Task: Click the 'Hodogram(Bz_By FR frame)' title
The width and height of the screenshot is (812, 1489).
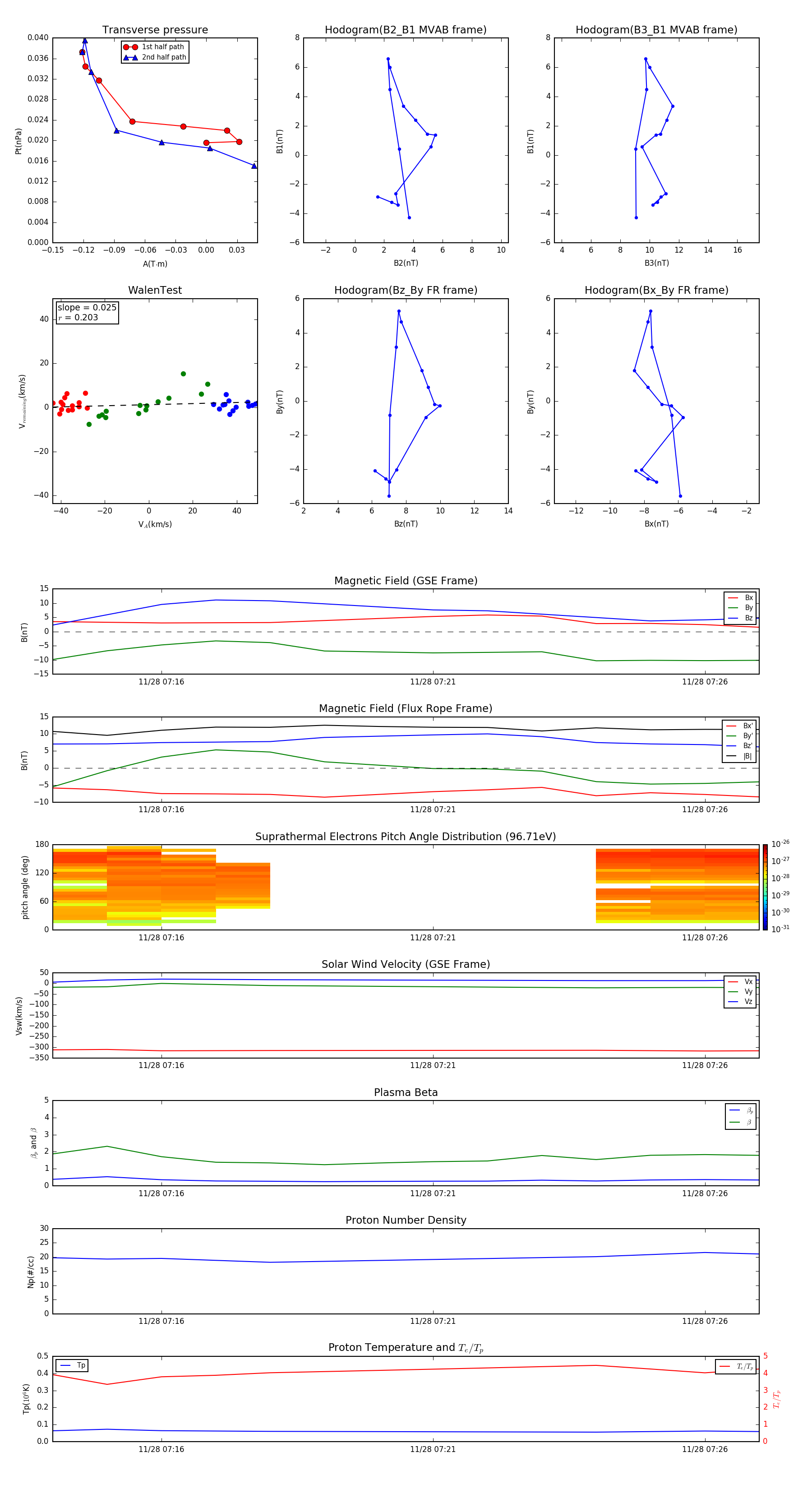Action: click(406, 290)
